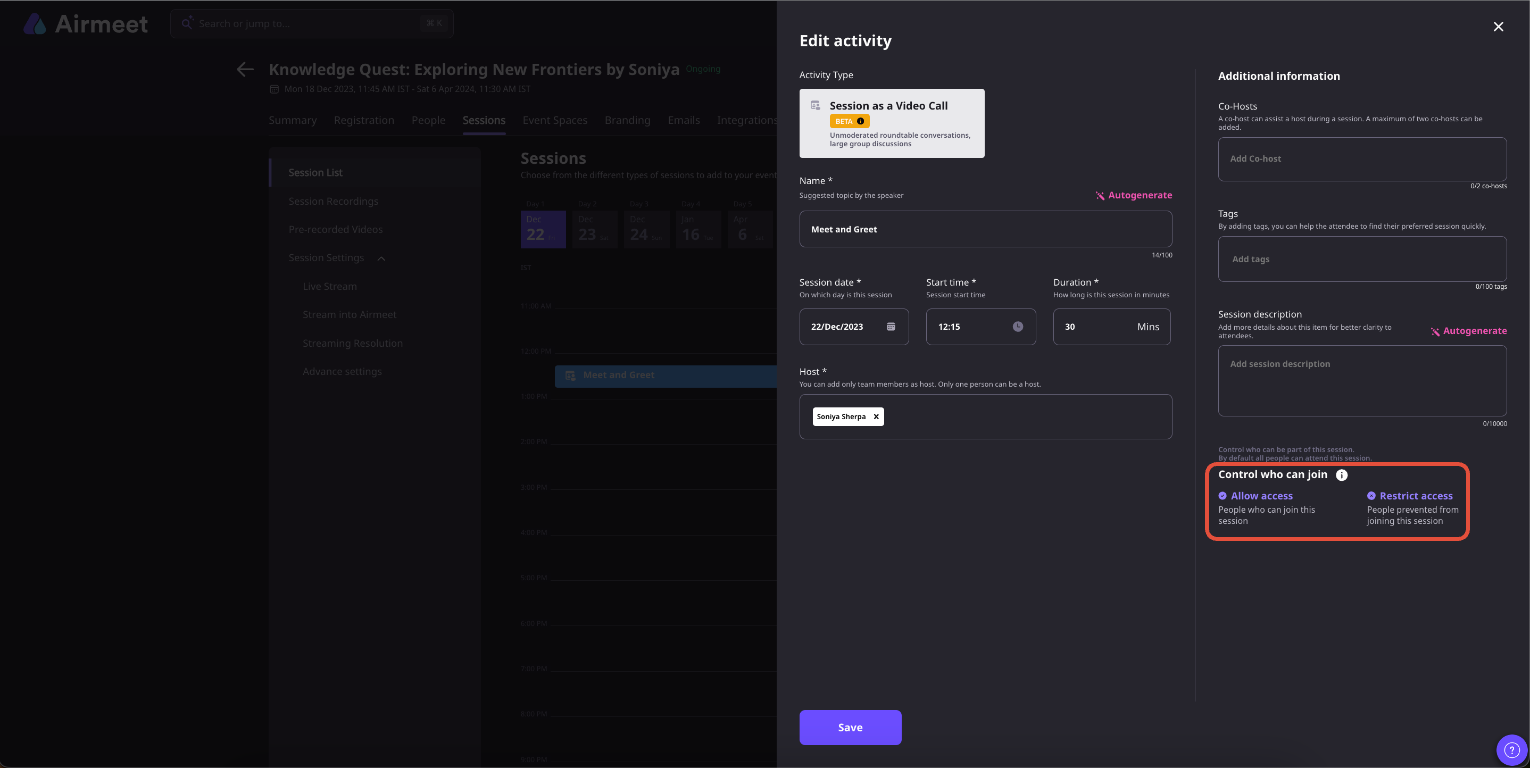Open the Event Spaces tab
Image resolution: width=1530 pixels, height=768 pixels.
tap(555, 120)
